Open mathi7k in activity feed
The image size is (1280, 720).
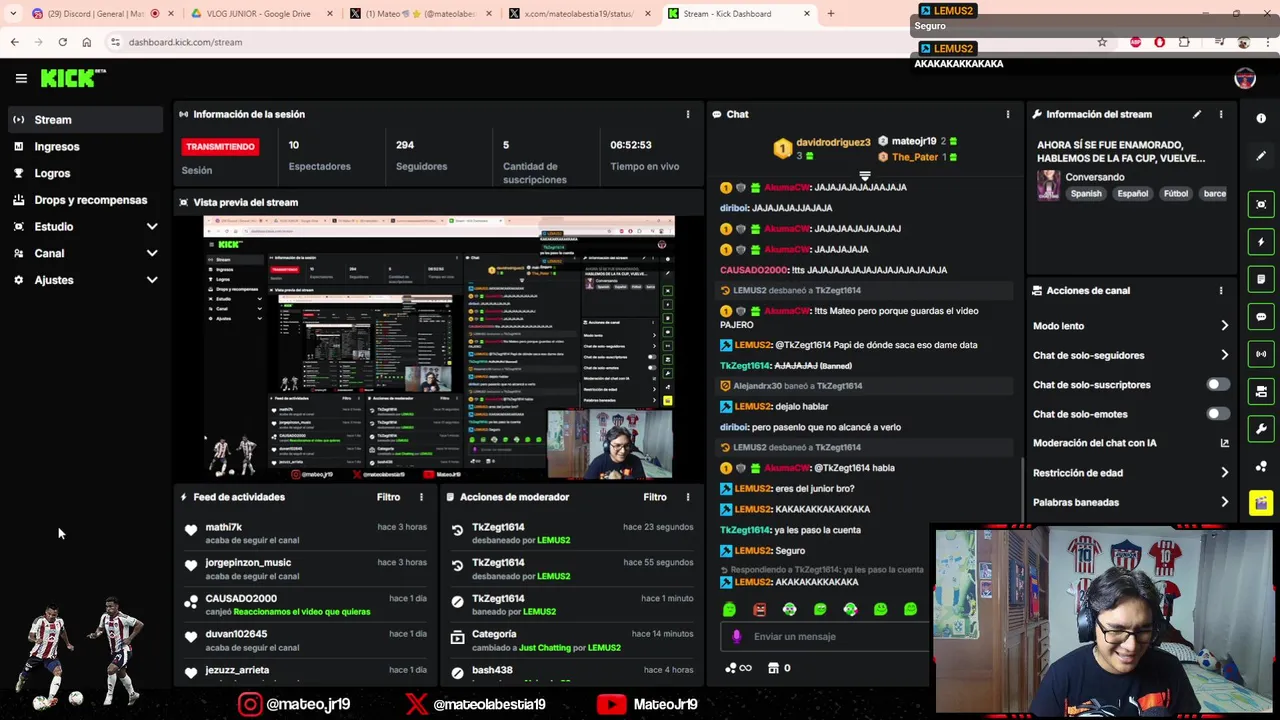(x=224, y=527)
